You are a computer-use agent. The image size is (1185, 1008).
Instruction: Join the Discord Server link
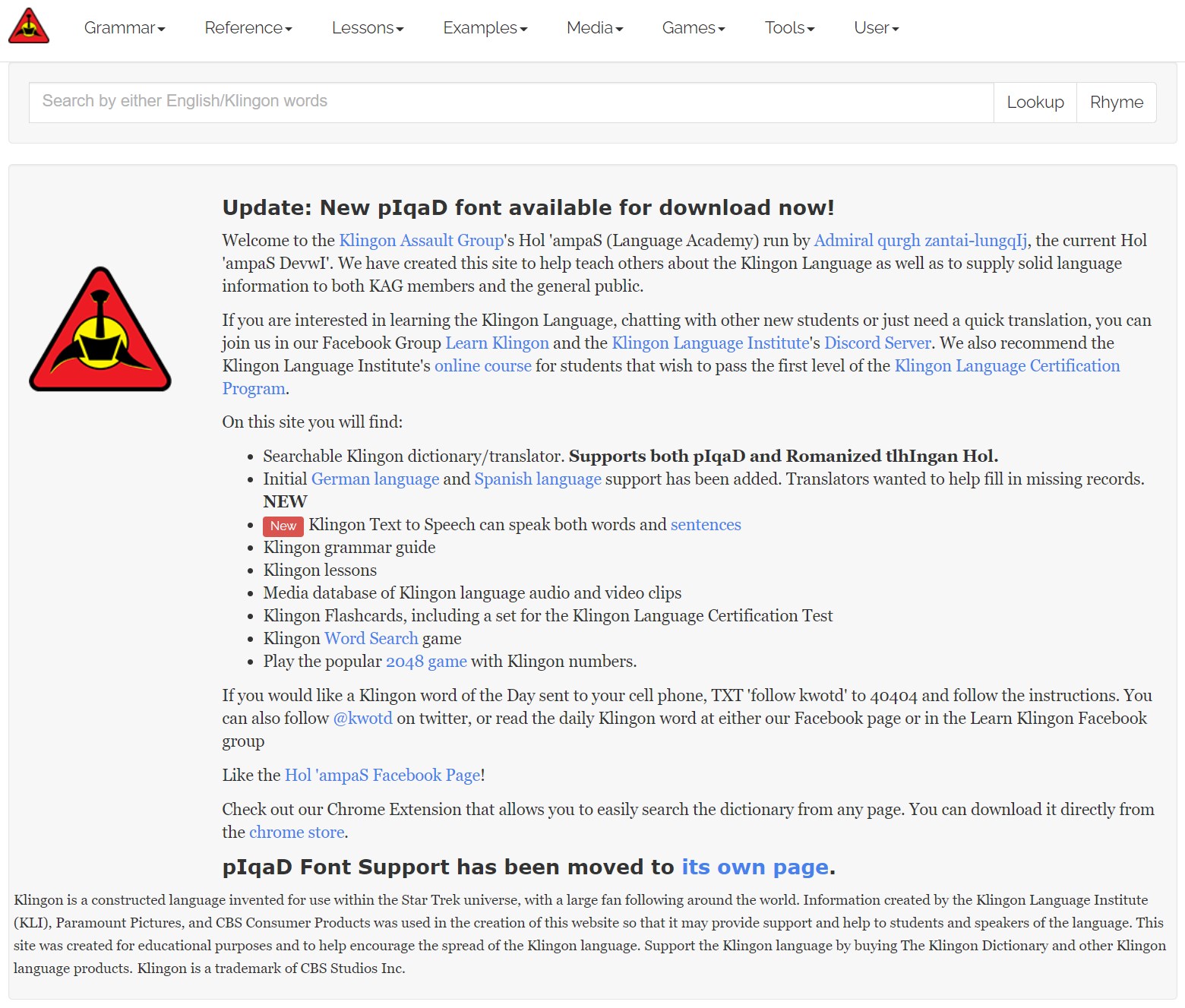[877, 343]
